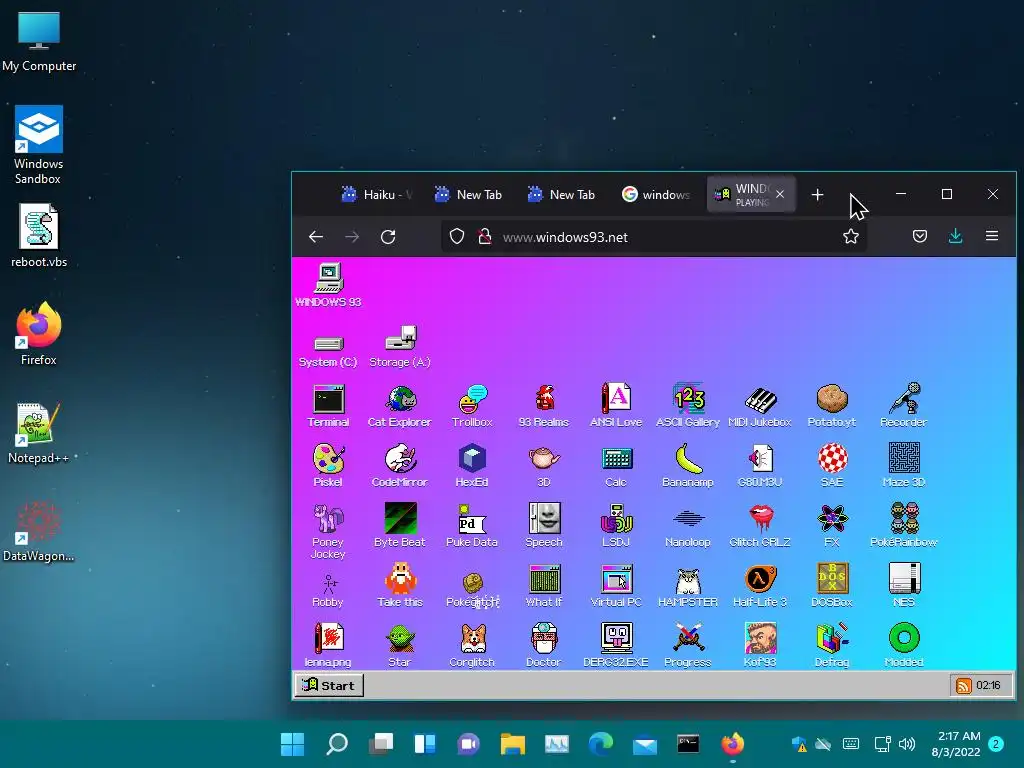The width and height of the screenshot is (1024, 768).
Task: Open the Windows taskbar Start menu
Action: tap(292, 744)
